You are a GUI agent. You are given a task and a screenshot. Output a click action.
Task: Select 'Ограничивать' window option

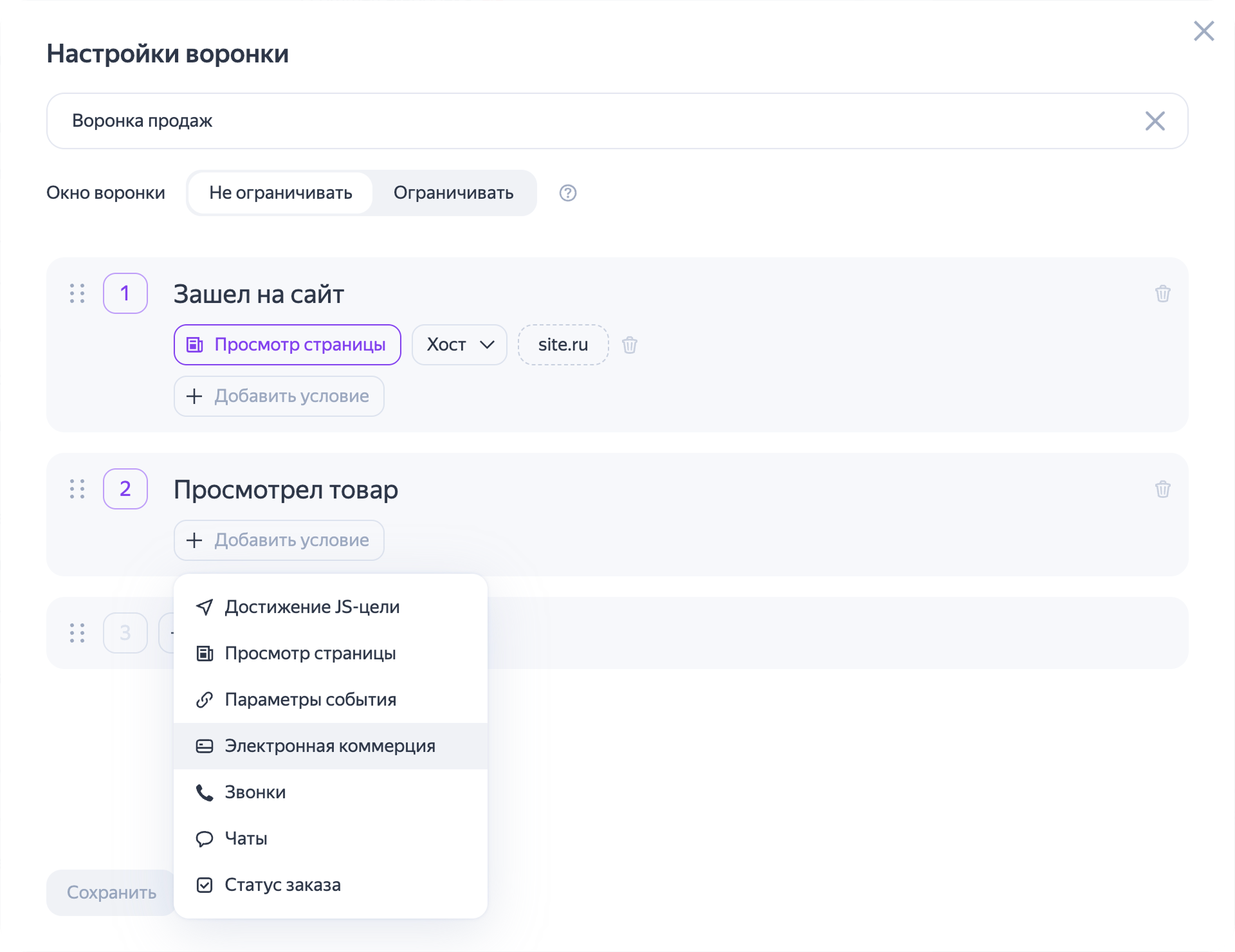coord(453,193)
